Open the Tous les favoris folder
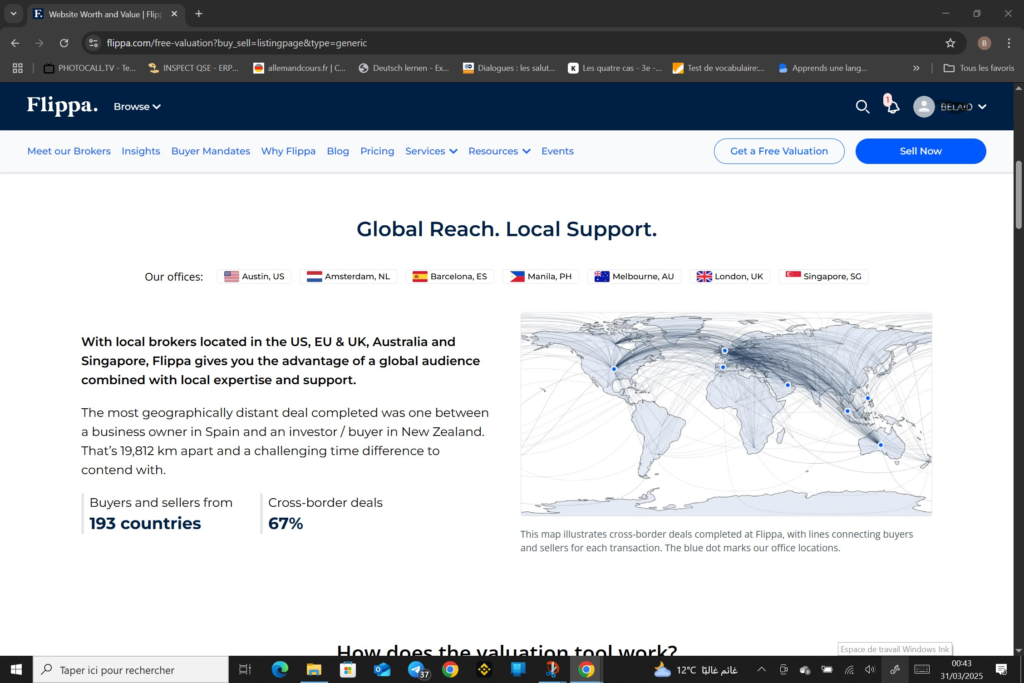The width and height of the screenshot is (1024, 683). tap(979, 68)
